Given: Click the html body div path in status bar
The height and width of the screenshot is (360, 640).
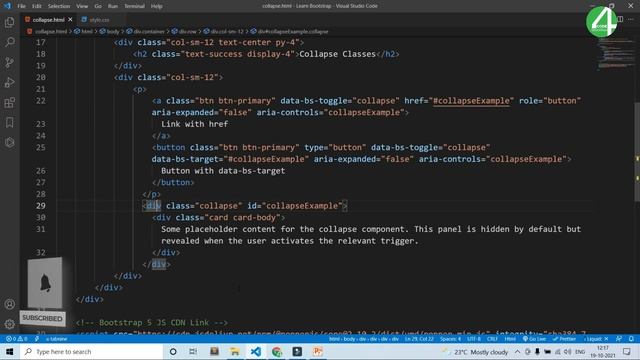Looking at the screenshot, I should (364, 339).
